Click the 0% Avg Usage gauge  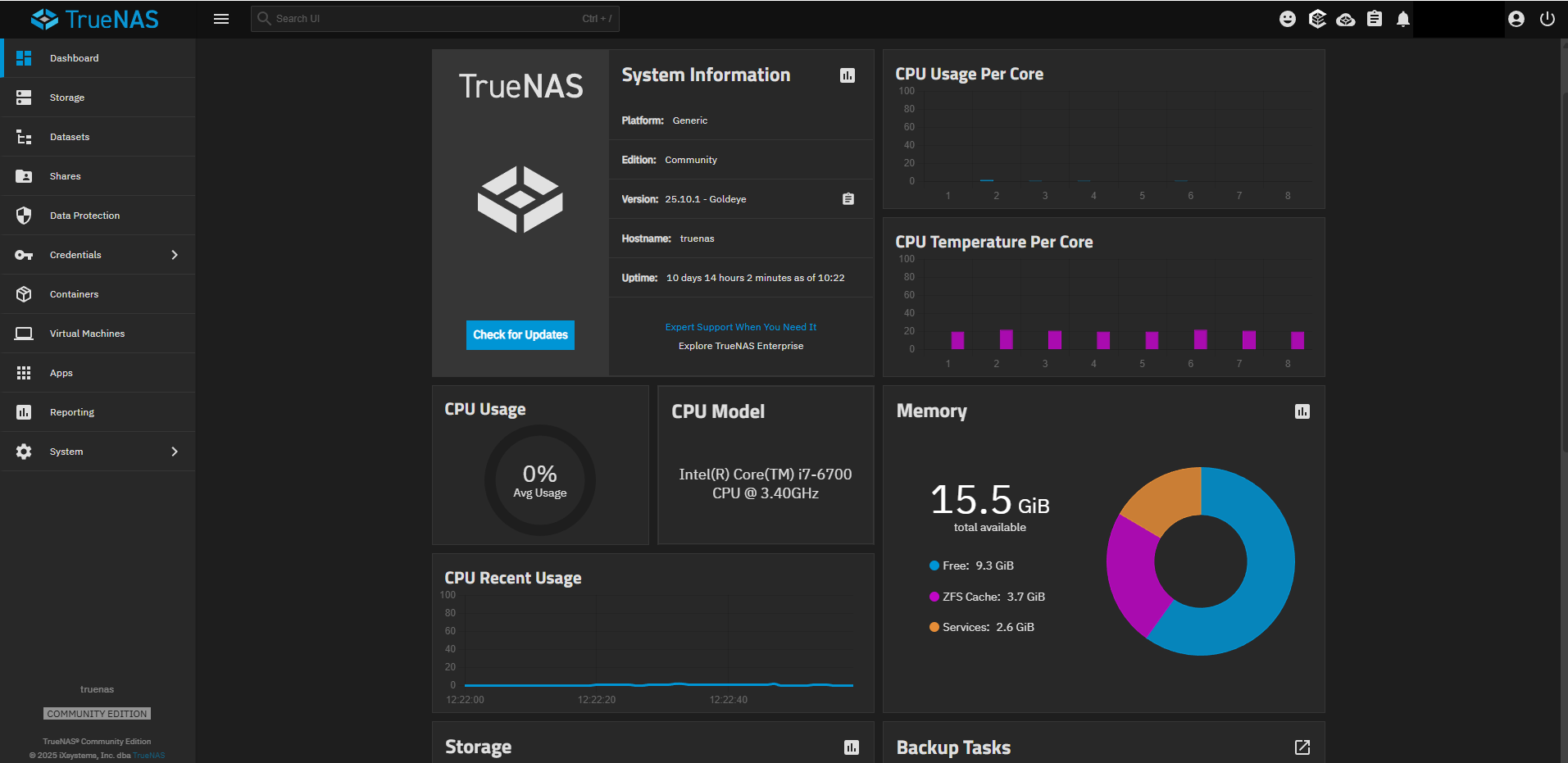(x=540, y=480)
